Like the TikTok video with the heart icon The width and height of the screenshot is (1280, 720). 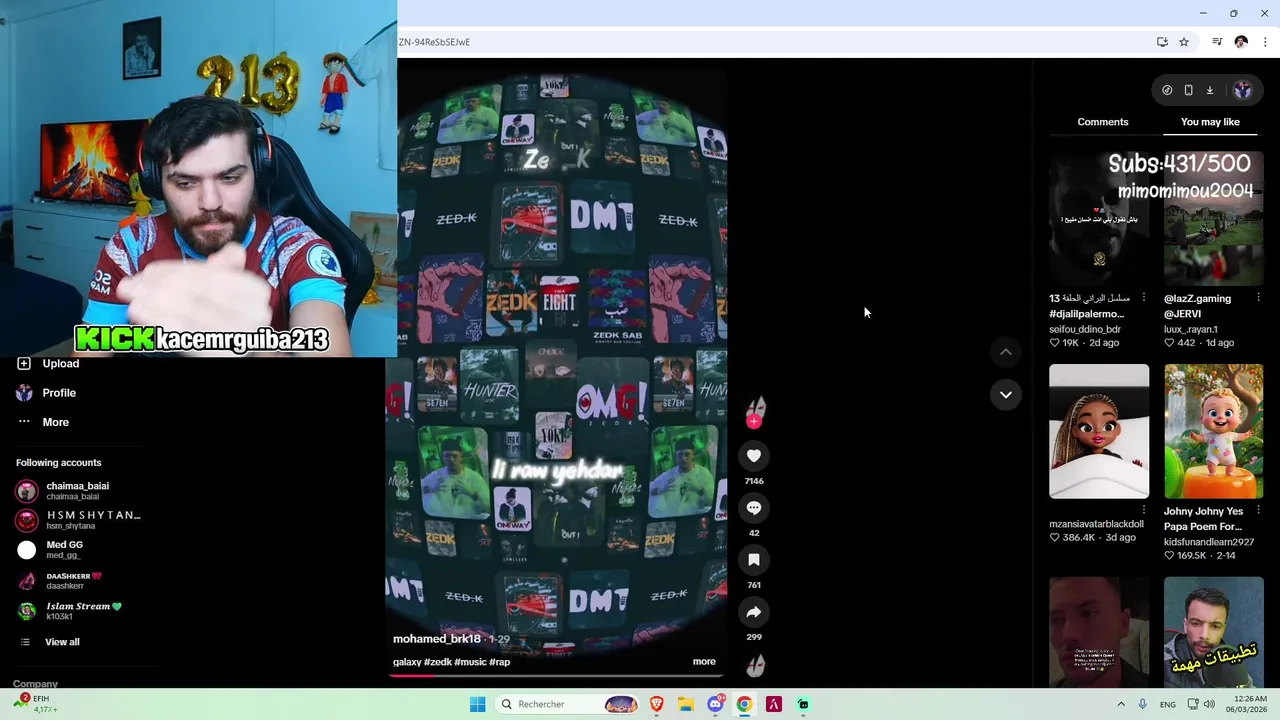754,456
